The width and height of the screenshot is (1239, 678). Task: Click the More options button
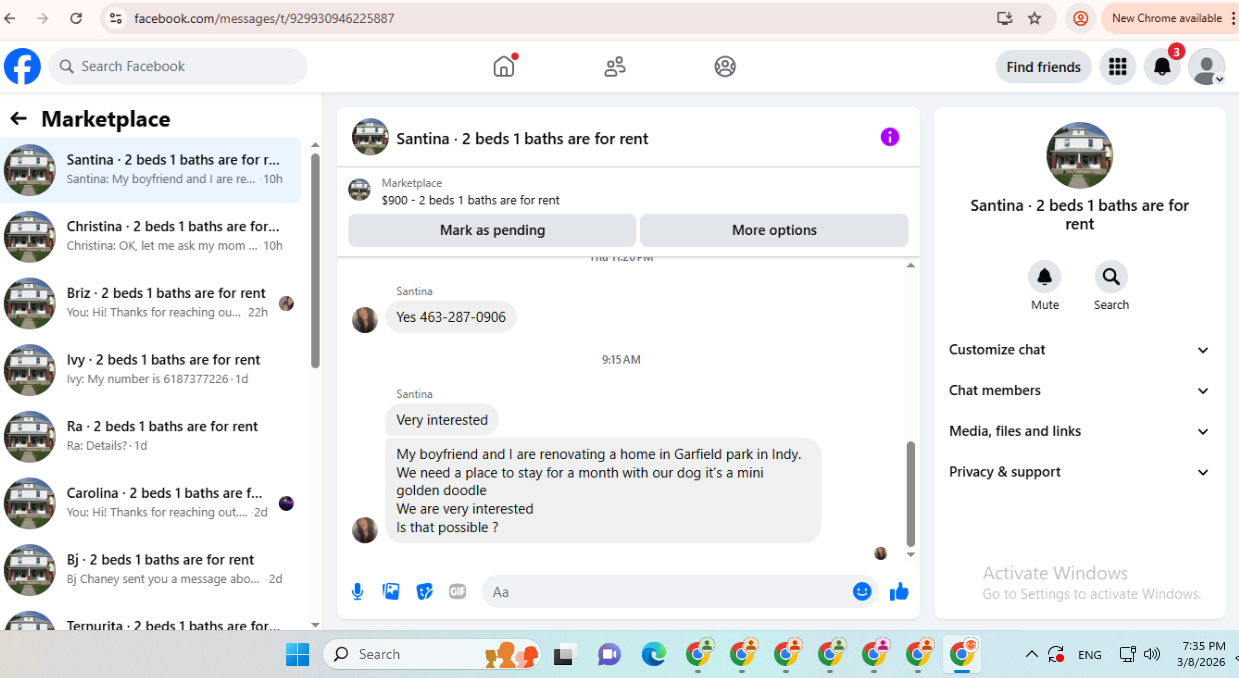click(774, 230)
